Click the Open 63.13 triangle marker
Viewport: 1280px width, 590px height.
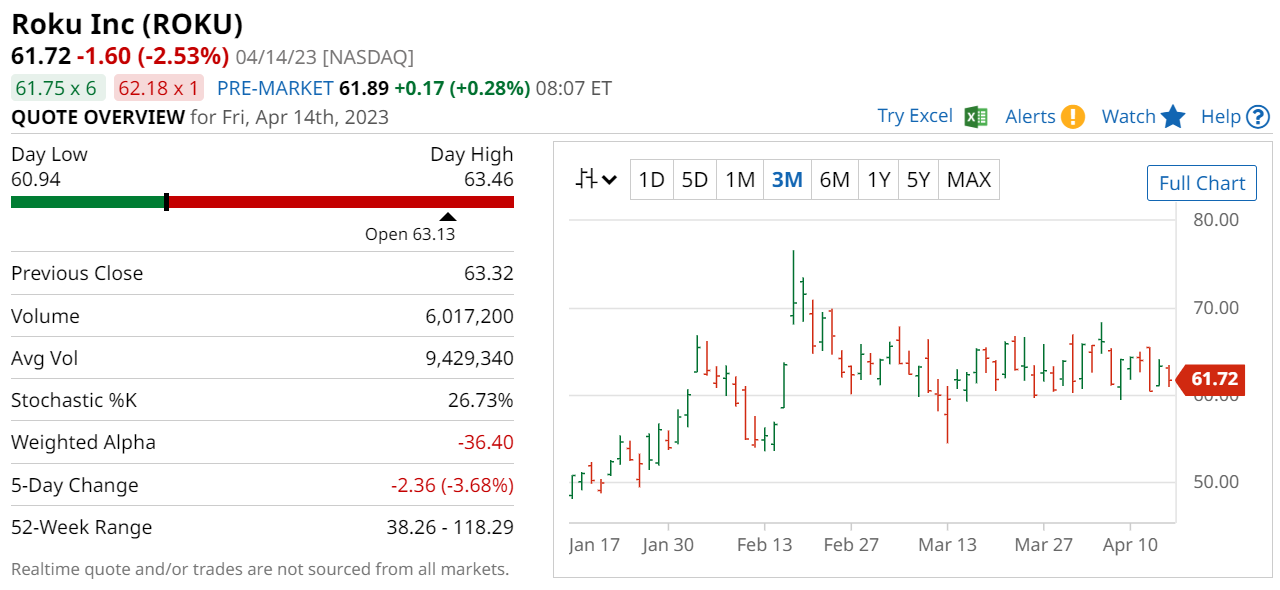point(448,216)
